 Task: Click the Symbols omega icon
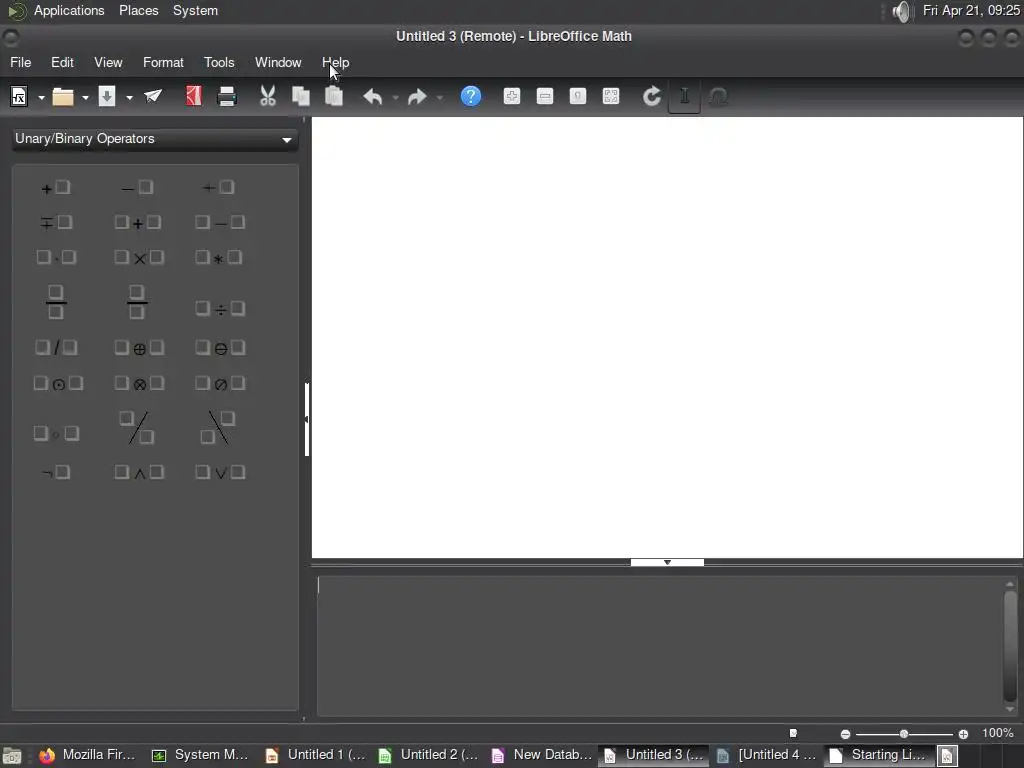pyautogui.click(x=718, y=97)
